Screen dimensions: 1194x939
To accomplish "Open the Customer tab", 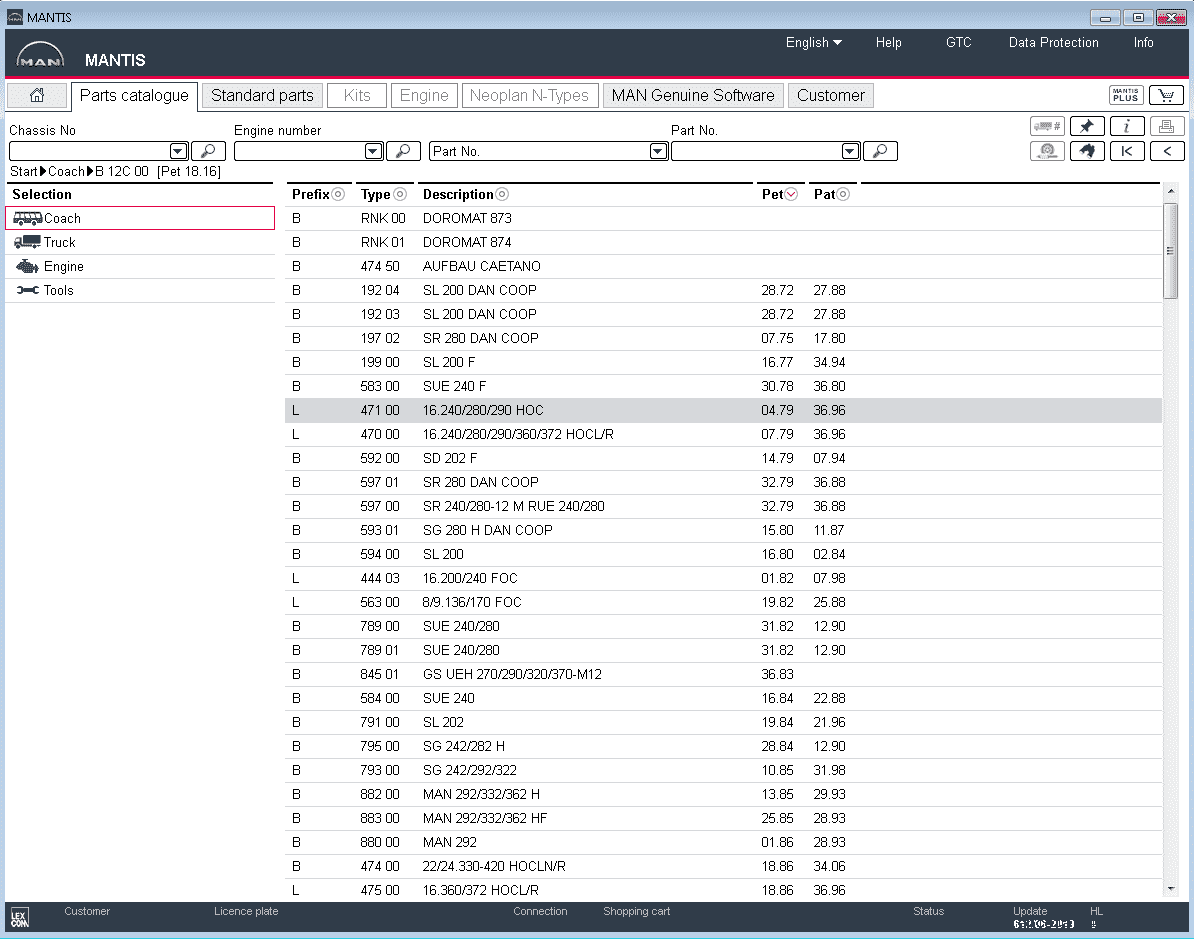I will coord(831,95).
